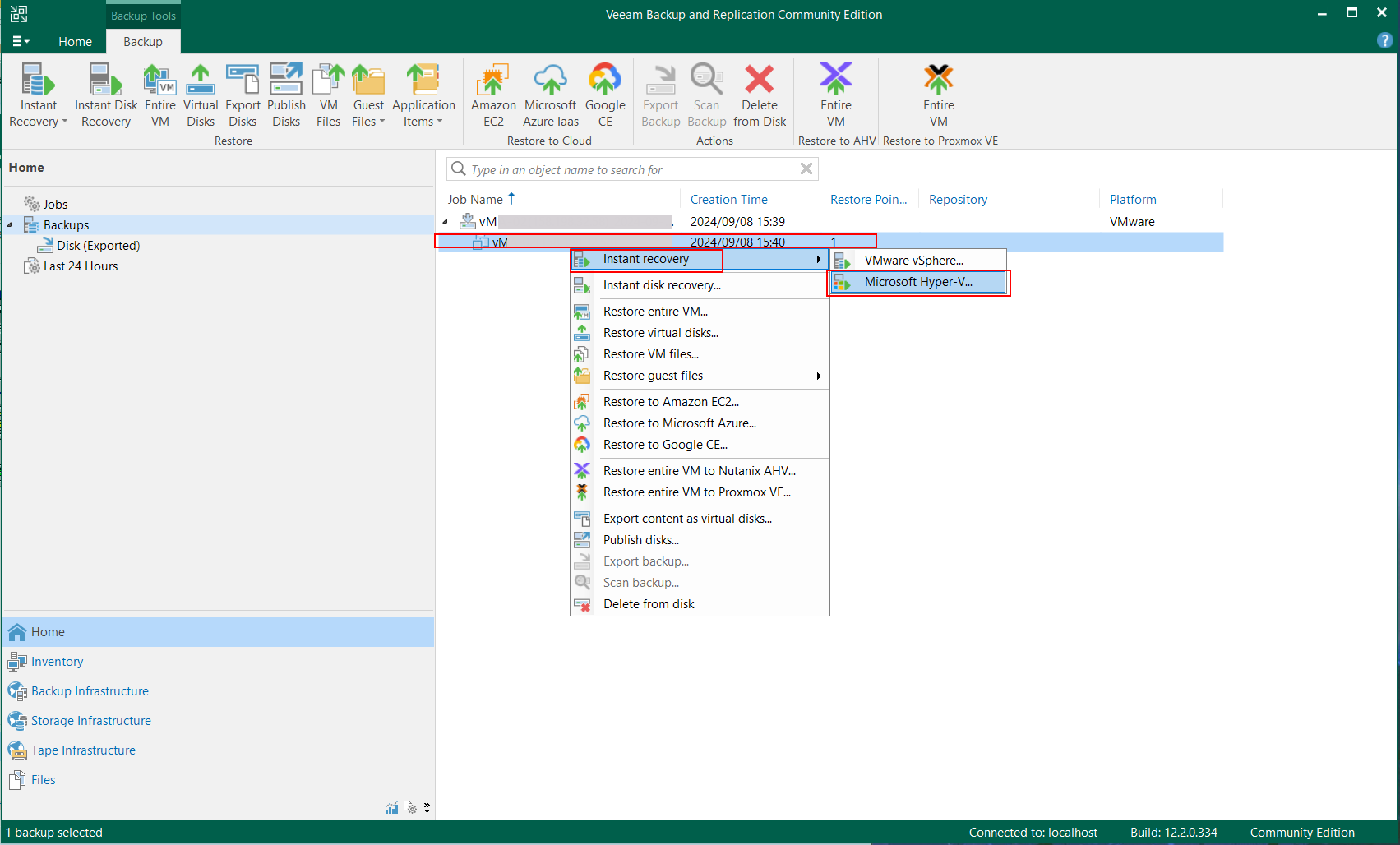Click the Application Items ribbon icon
The width and height of the screenshot is (1400, 845).
pos(423,81)
